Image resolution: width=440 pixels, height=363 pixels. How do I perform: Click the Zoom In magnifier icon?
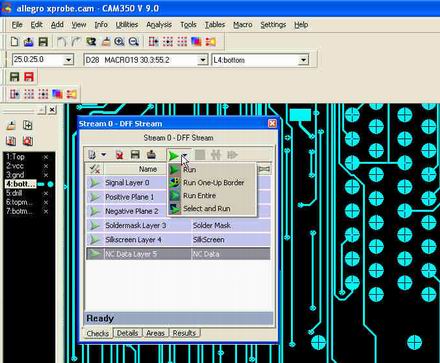click(x=119, y=42)
